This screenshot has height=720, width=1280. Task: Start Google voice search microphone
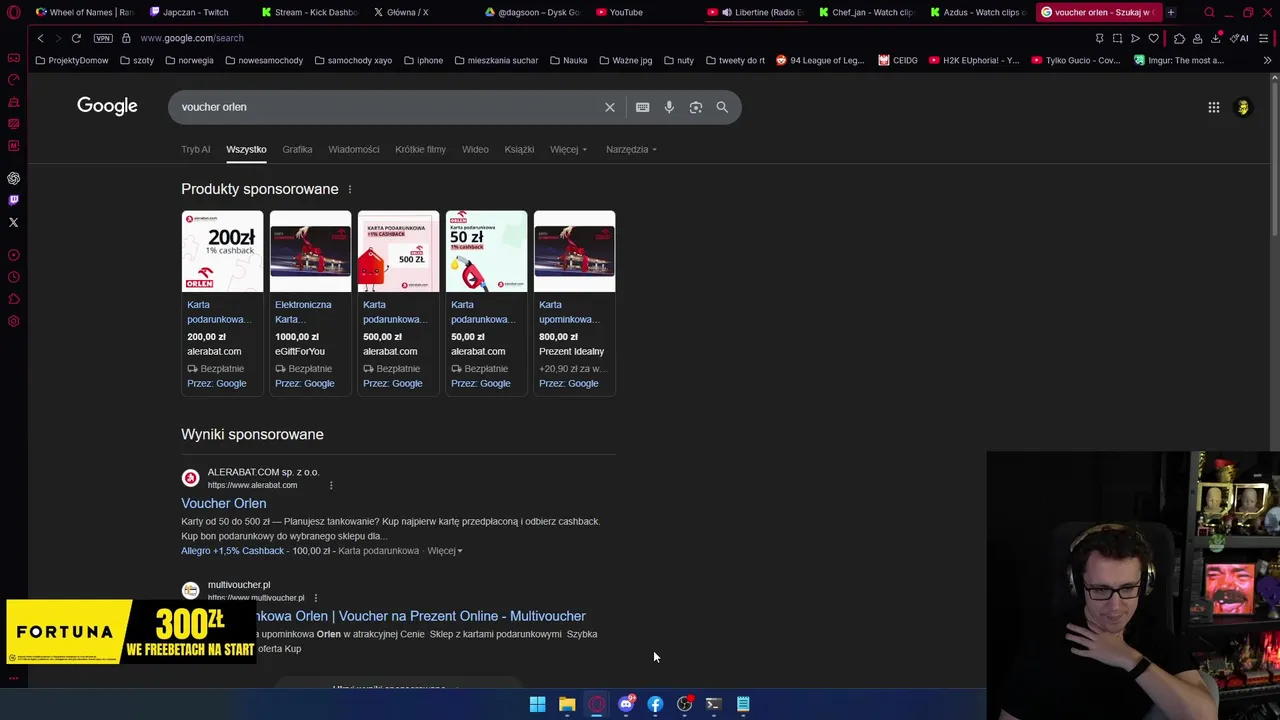coord(669,107)
